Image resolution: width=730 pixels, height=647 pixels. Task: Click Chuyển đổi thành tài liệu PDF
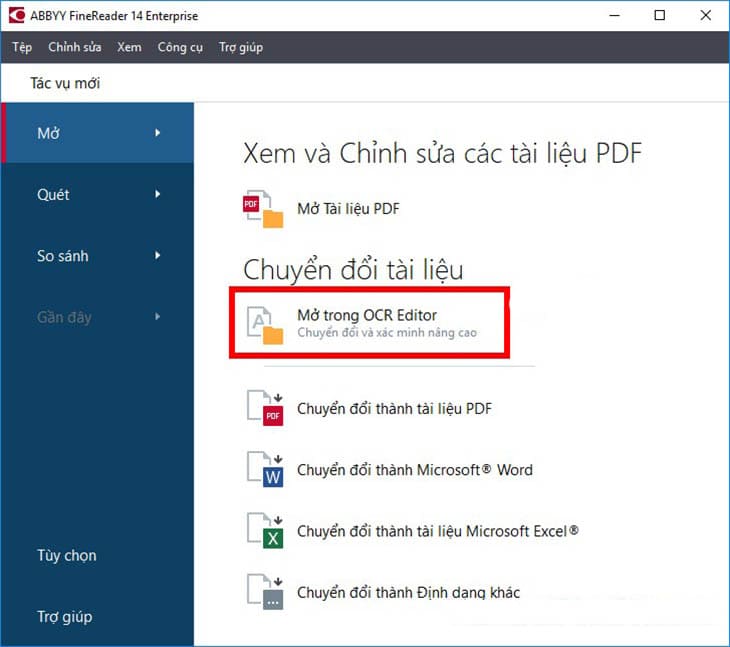394,409
